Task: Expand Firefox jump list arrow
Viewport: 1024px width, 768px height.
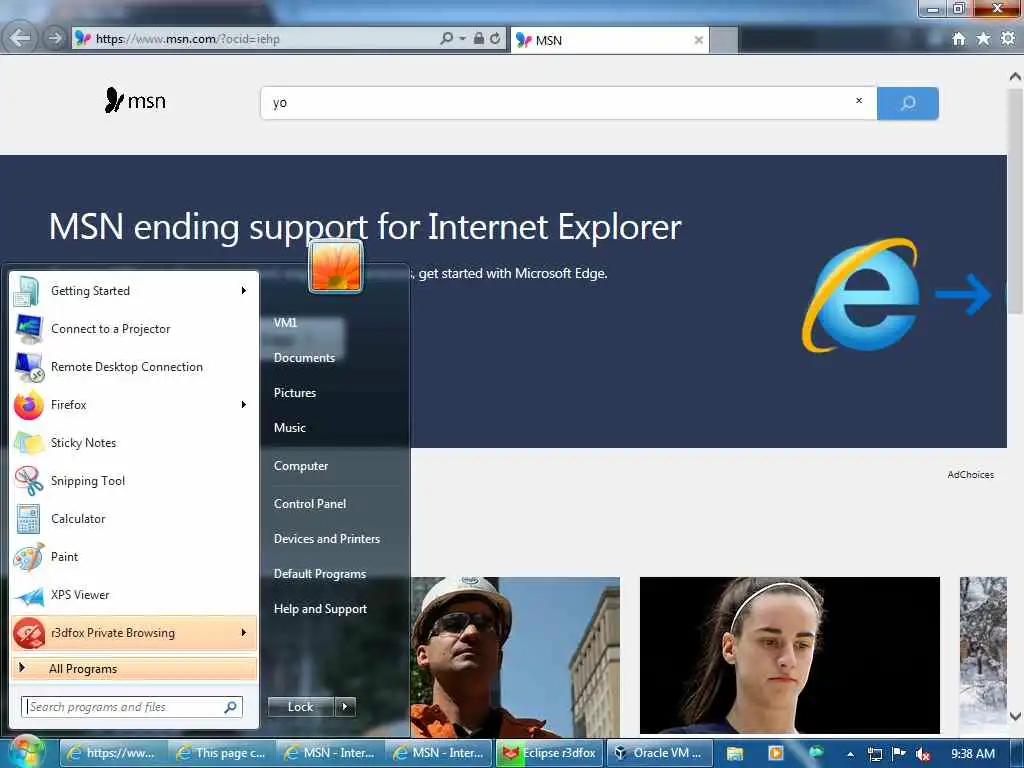Action: coord(244,405)
